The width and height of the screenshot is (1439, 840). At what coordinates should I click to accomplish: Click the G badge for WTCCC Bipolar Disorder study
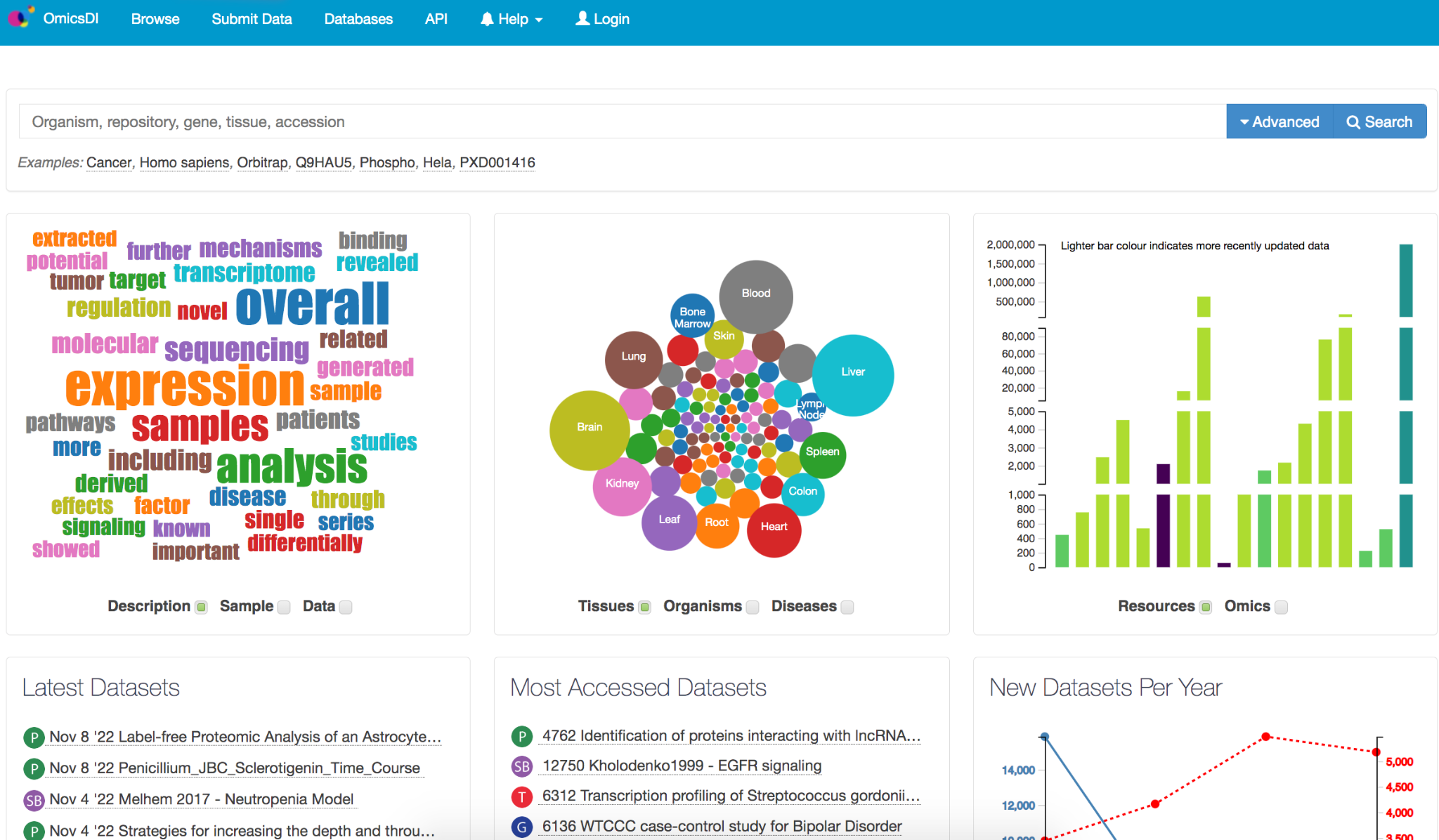tap(521, 827)
